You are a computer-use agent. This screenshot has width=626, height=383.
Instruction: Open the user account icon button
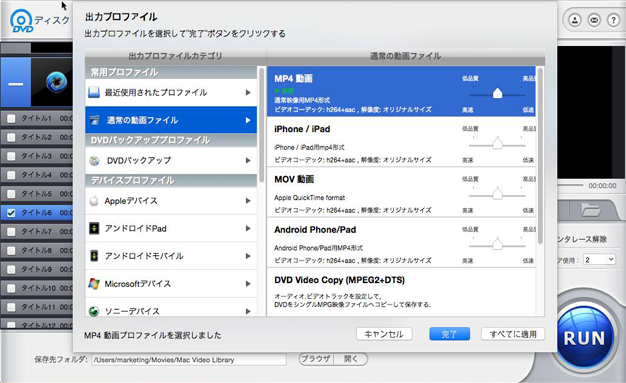[x=575, y=20]
